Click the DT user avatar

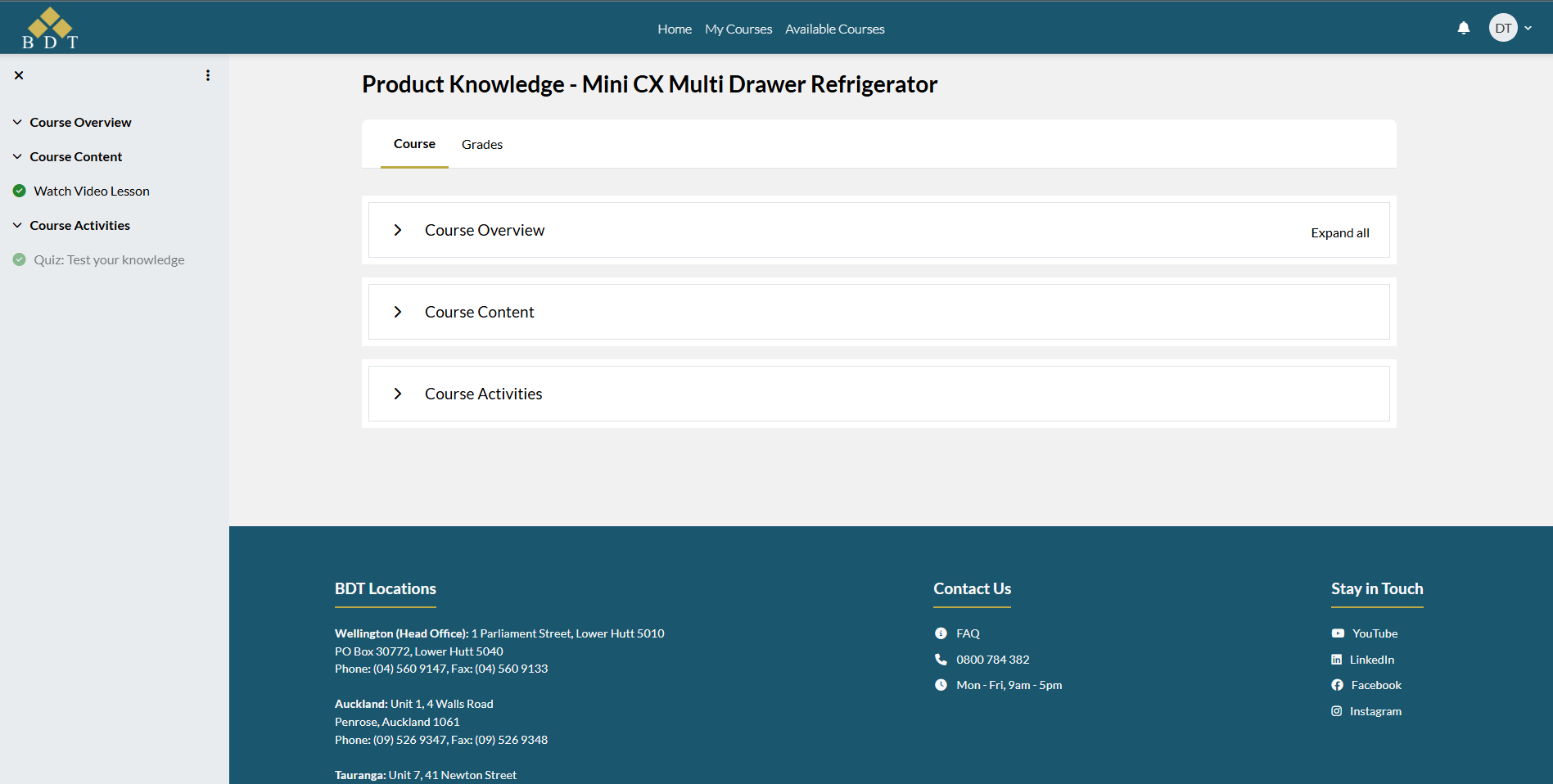pyautogui.click(x=1503, y=28)
